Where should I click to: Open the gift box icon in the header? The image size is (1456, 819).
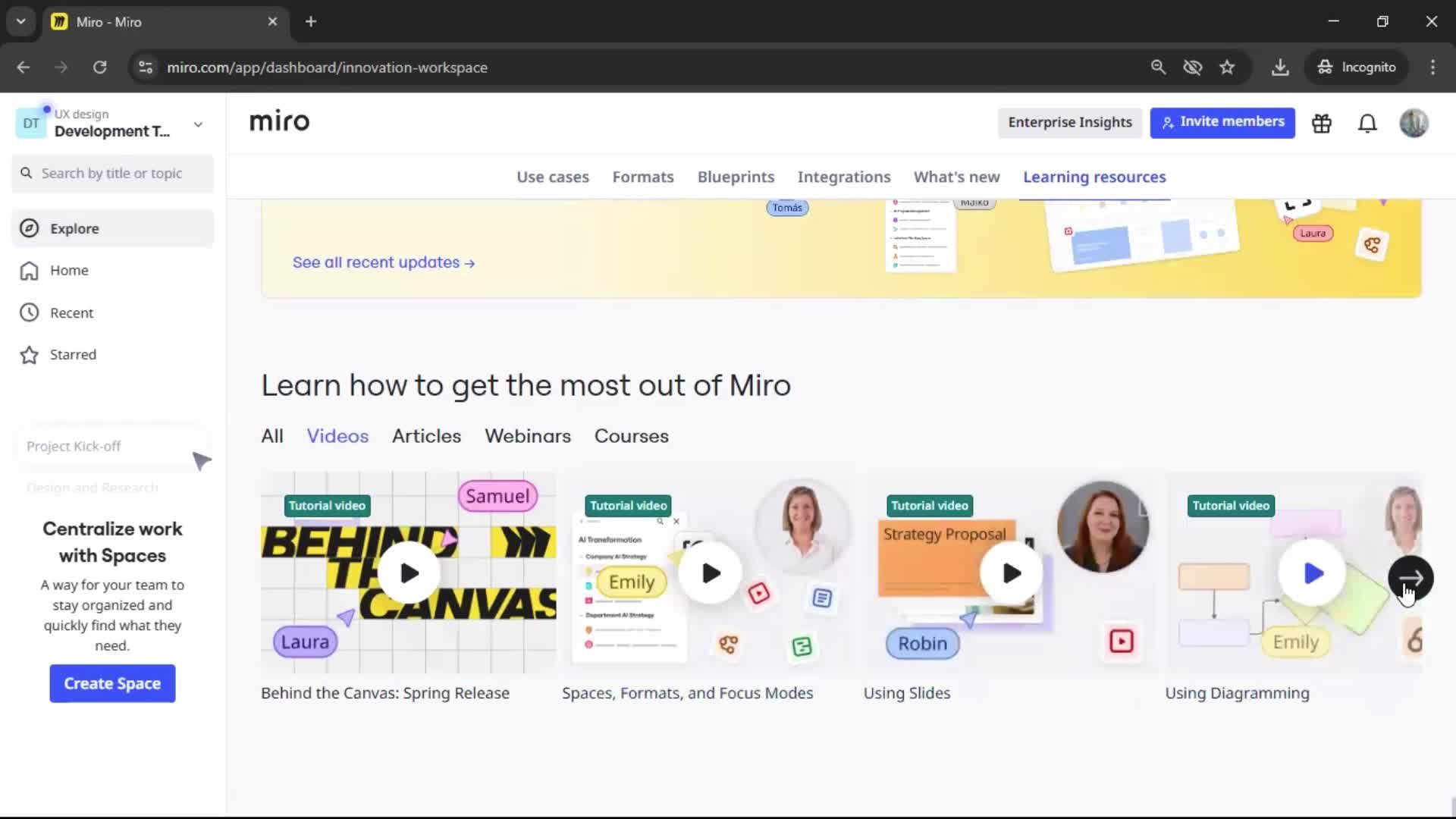1322,123
